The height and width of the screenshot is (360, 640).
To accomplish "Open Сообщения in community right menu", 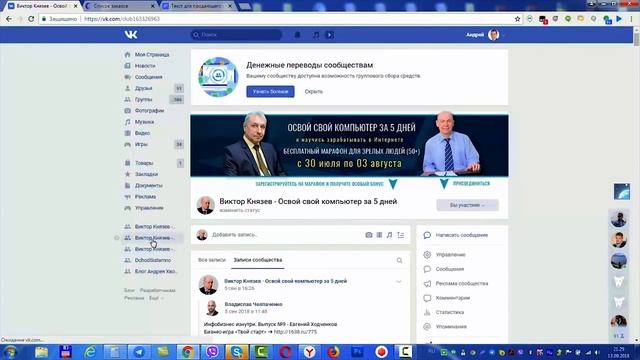I will [449, 269].
